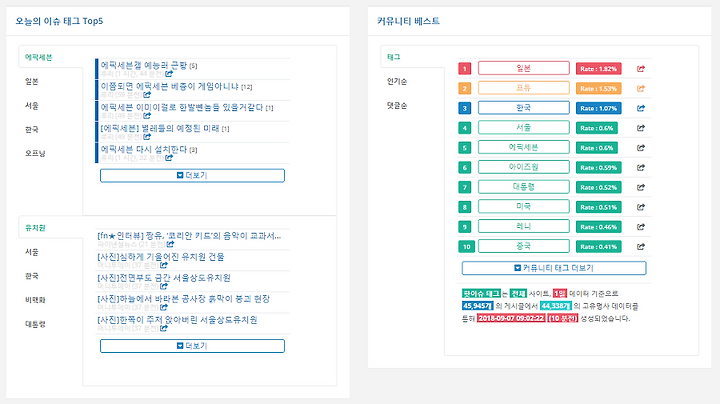Click the '44,338개' count label
This screenshot has width=720, height=404.
(x=556, y=306)
